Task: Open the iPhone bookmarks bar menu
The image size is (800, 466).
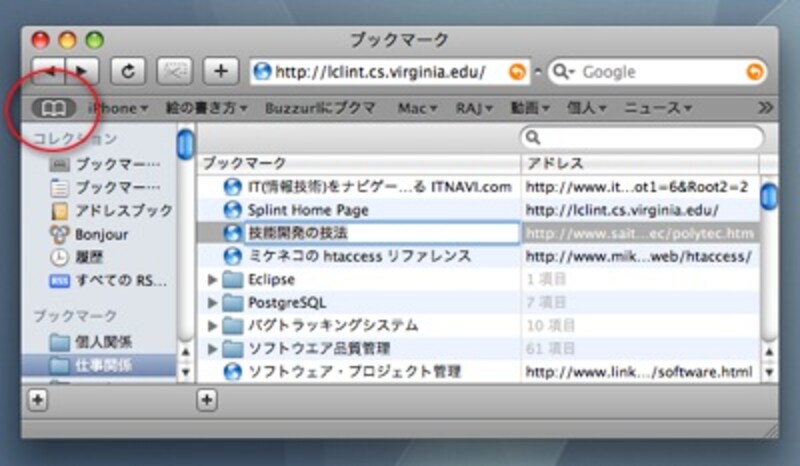Action: point(118,107)
